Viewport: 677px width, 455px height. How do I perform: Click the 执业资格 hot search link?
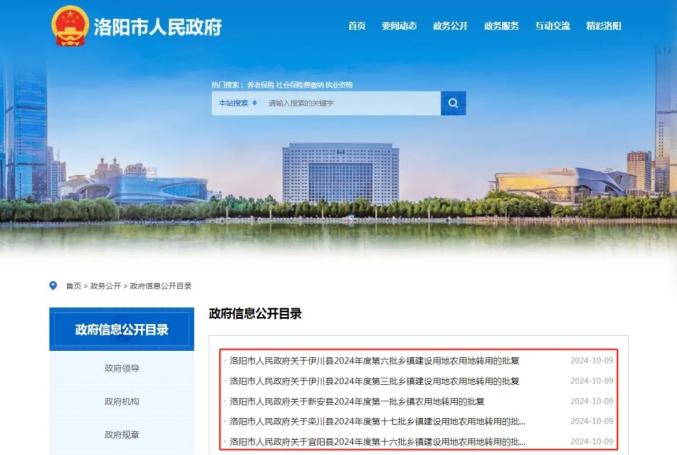(339, 85)
